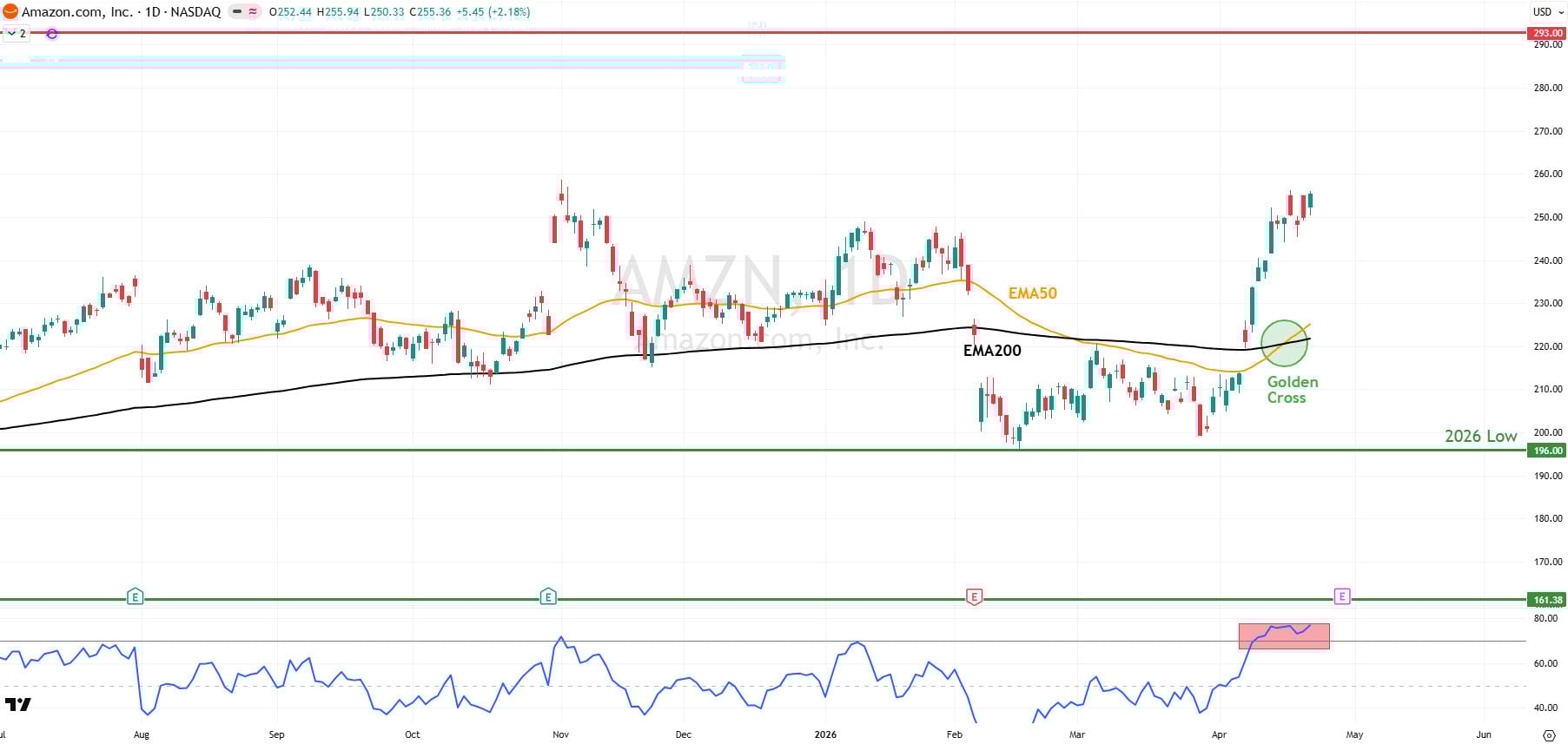Click the red earnings marker in February
Image resolution: width=1568 pixels, height=744 pixels.
974,596
